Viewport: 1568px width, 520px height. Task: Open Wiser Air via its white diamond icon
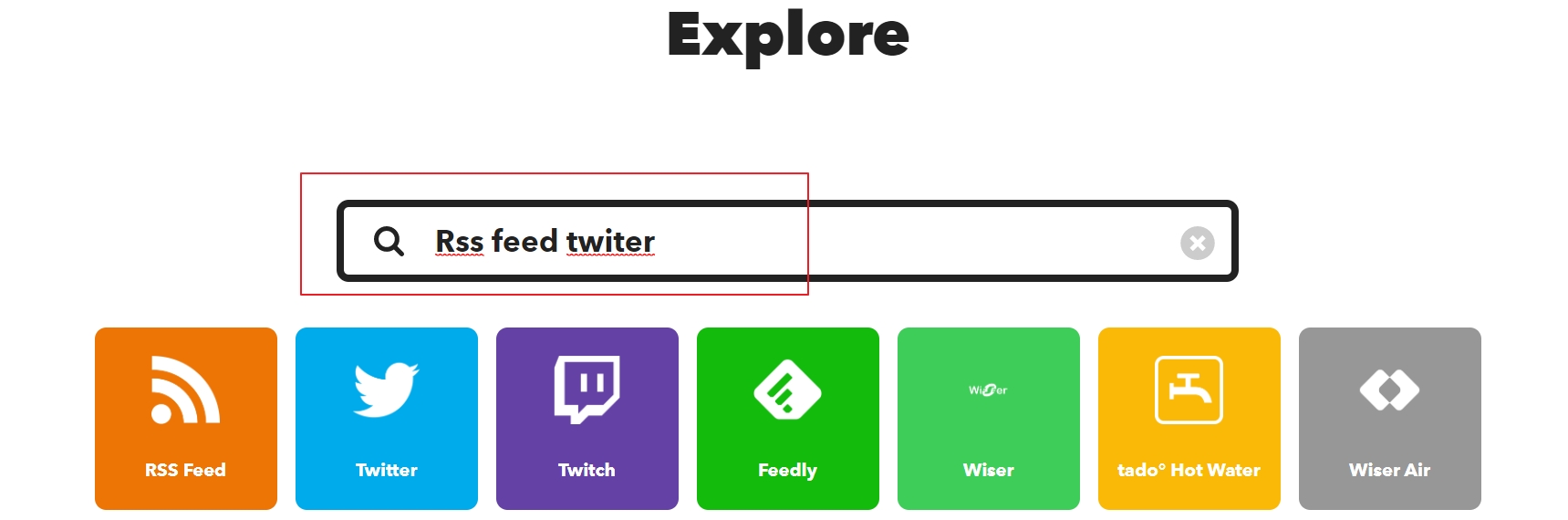point(1389,390)
